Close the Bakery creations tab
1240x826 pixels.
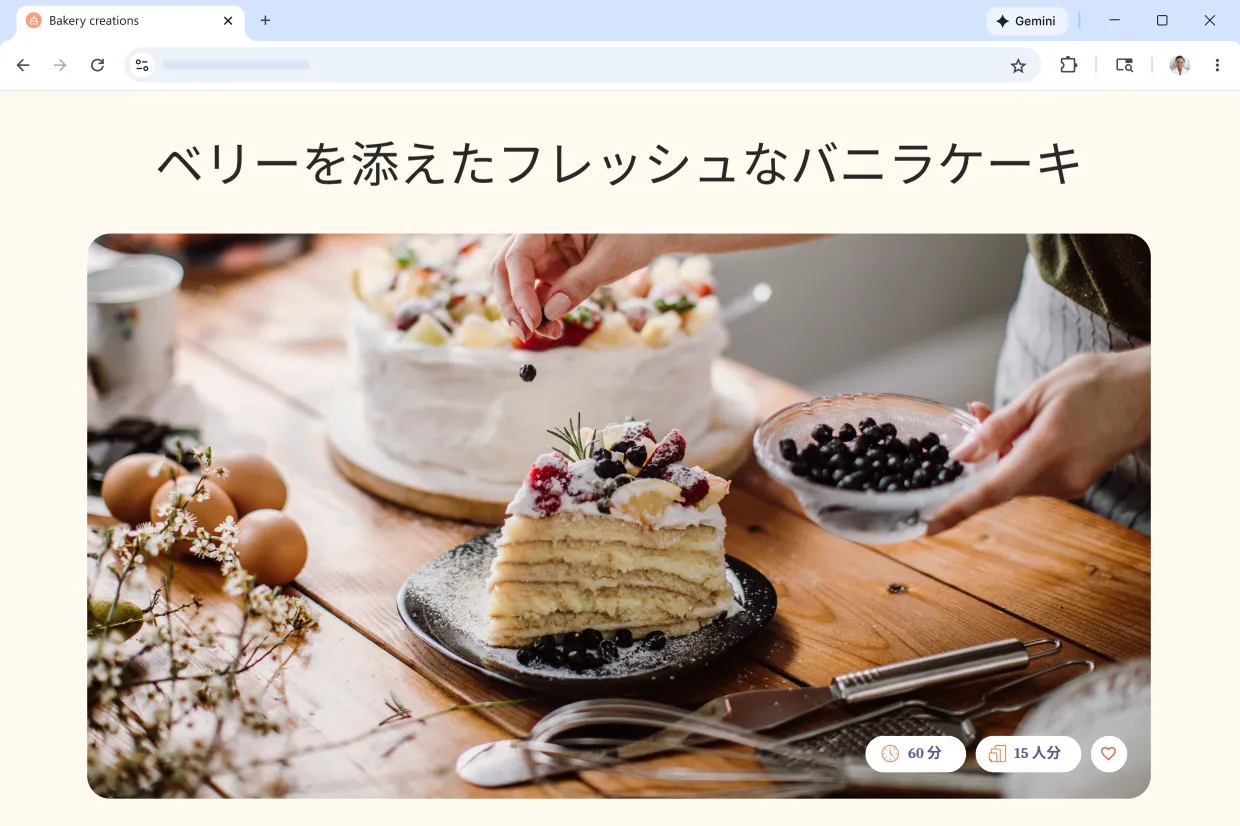click(228, 21)
